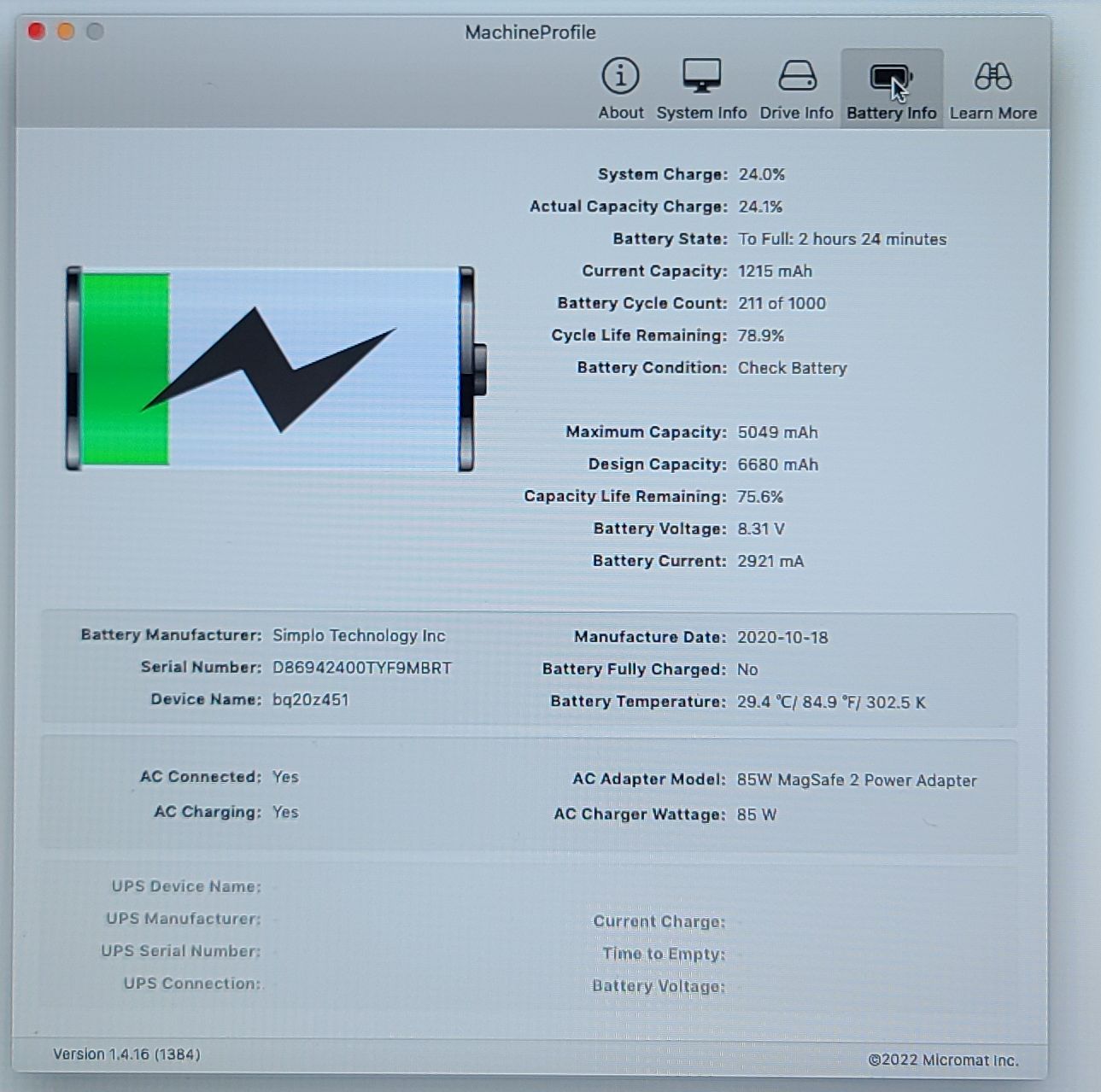Click the To Full time estimate text
The width and height of the screenshot is (1101, 1092).
[841, 239]
